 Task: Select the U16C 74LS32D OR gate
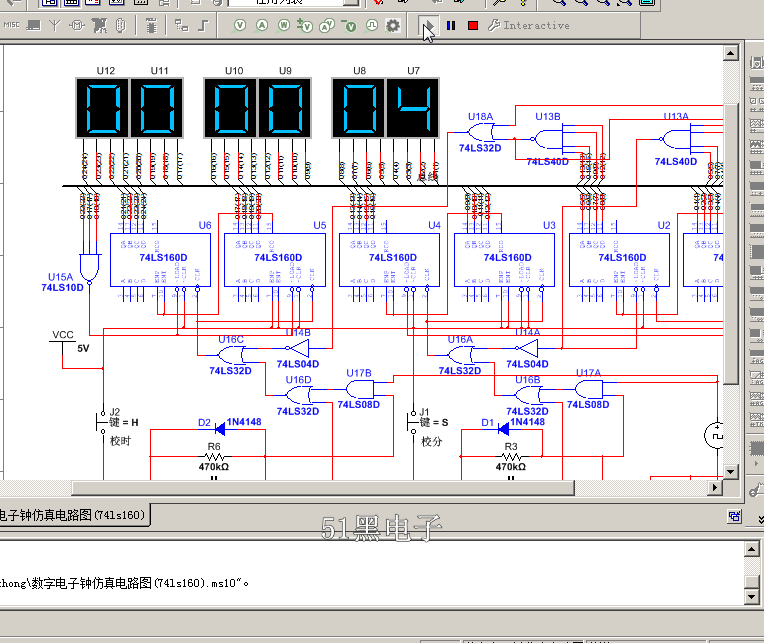tap(231, 356)
